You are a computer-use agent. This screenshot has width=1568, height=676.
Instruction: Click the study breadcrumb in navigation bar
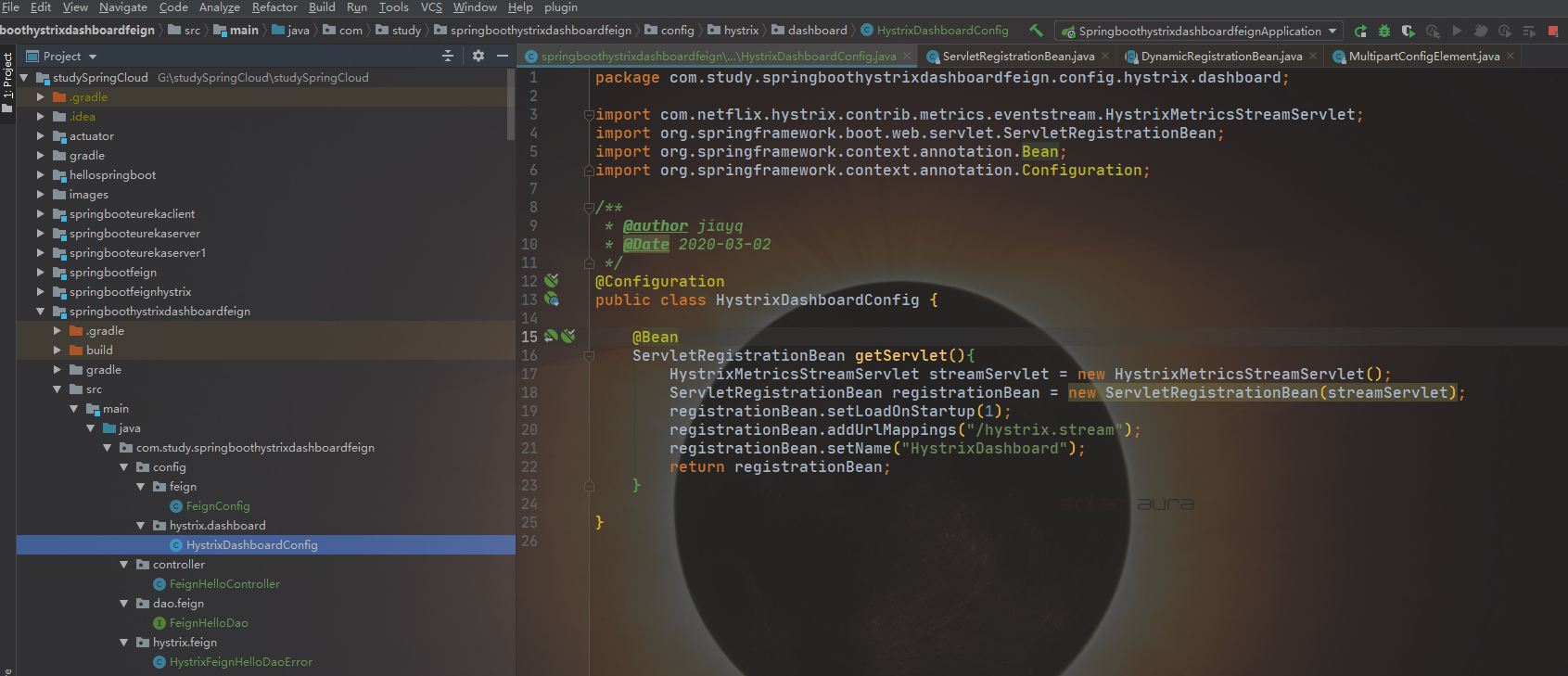(398, 31)
